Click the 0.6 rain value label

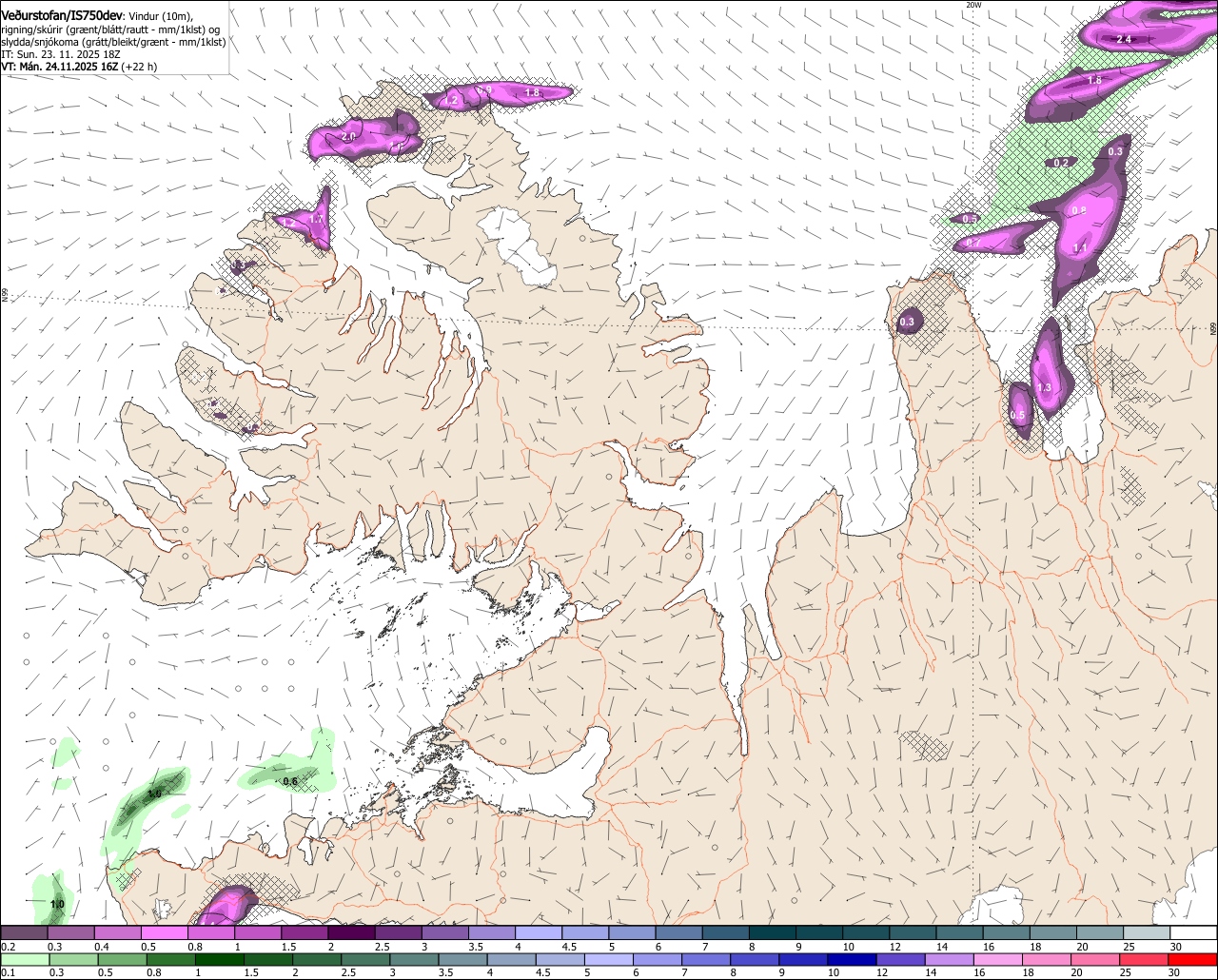point(290,781)
